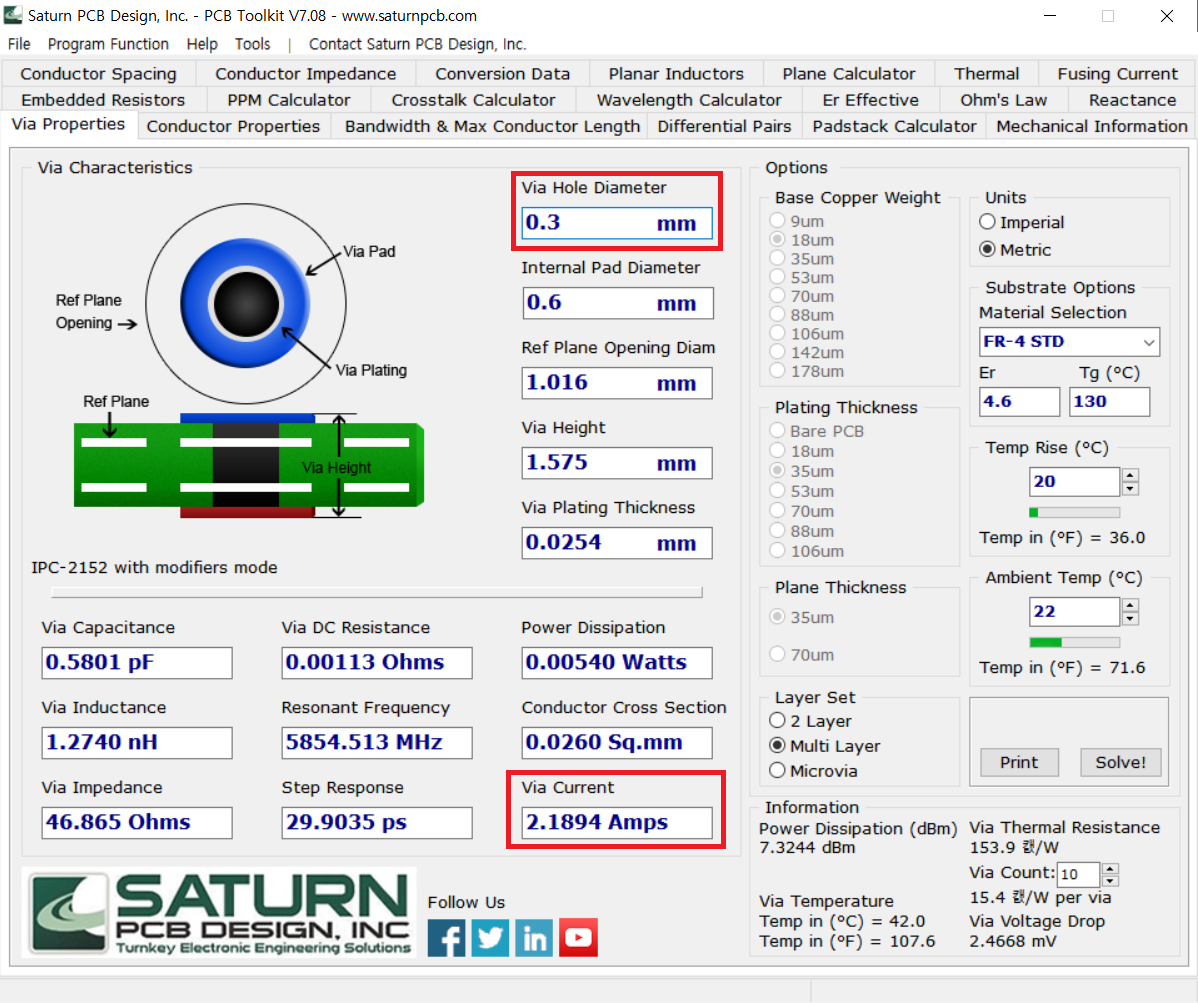Click the Er value field
The height and width of the screenshot is (1003, 1198).
(x=1019, y=402)
